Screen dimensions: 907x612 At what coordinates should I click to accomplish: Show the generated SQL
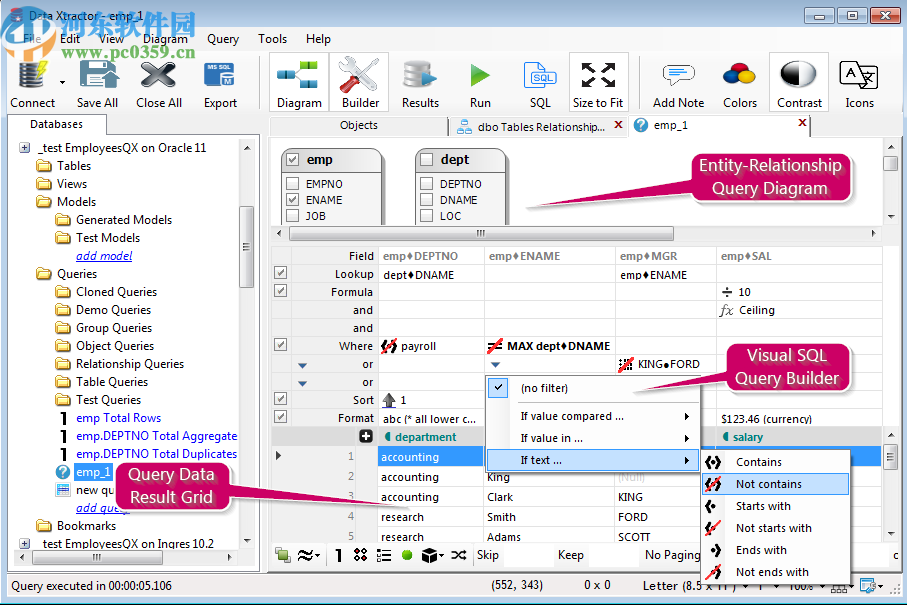[x=540, y=82]
